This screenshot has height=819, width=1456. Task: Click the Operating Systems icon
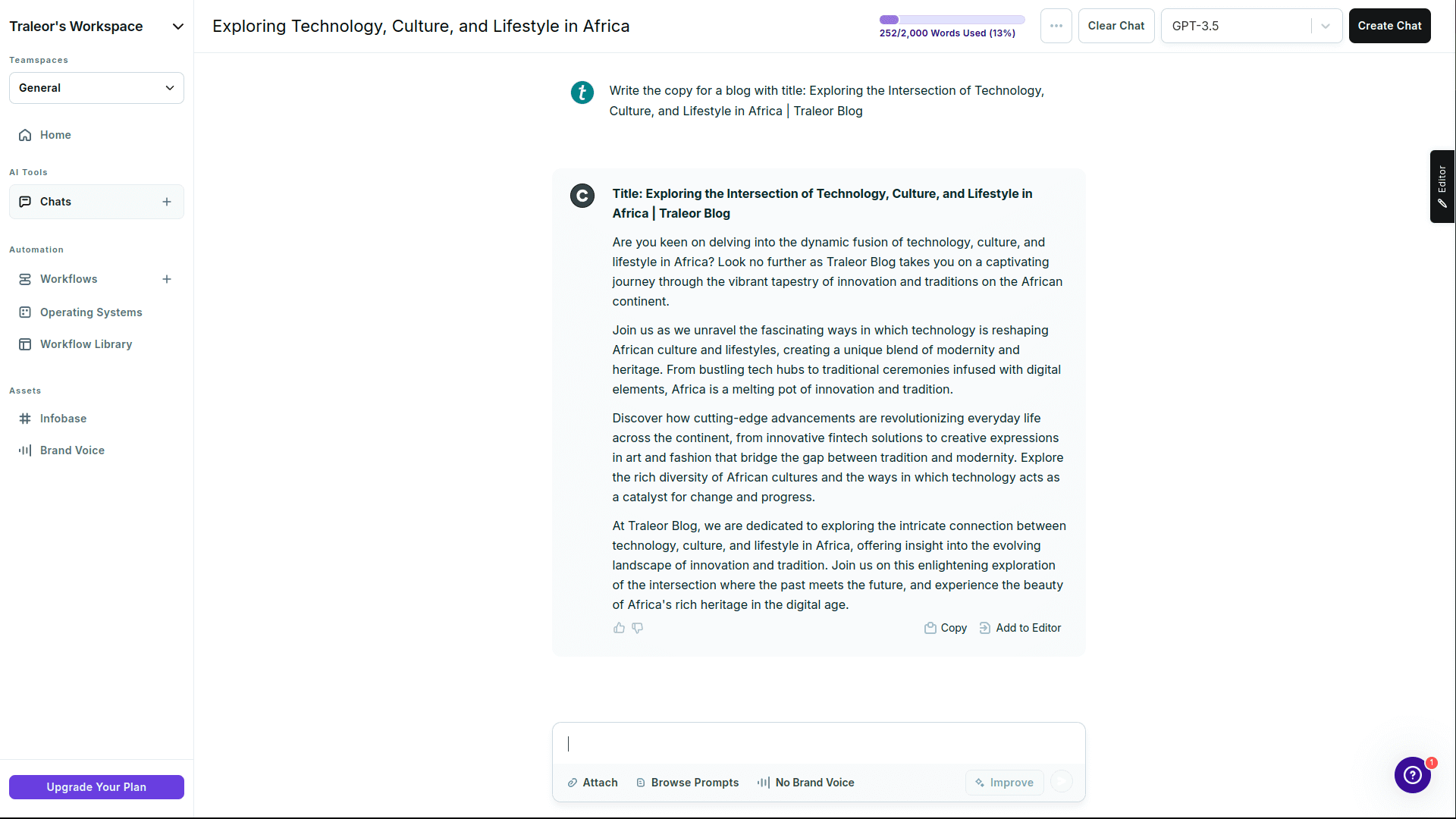click(26, 312)
